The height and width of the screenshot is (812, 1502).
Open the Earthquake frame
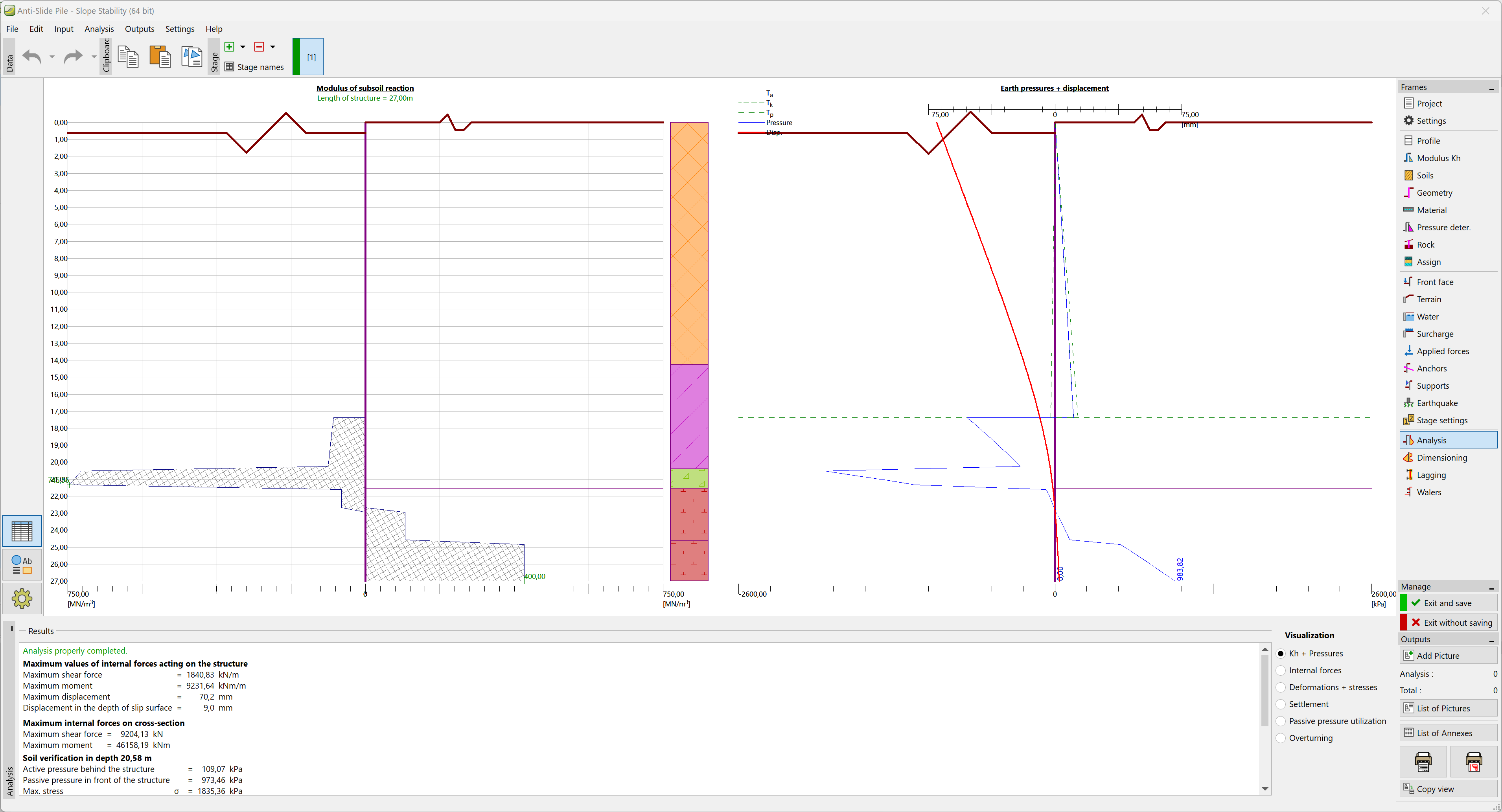pyautogui.click(x=1437, y=403)
